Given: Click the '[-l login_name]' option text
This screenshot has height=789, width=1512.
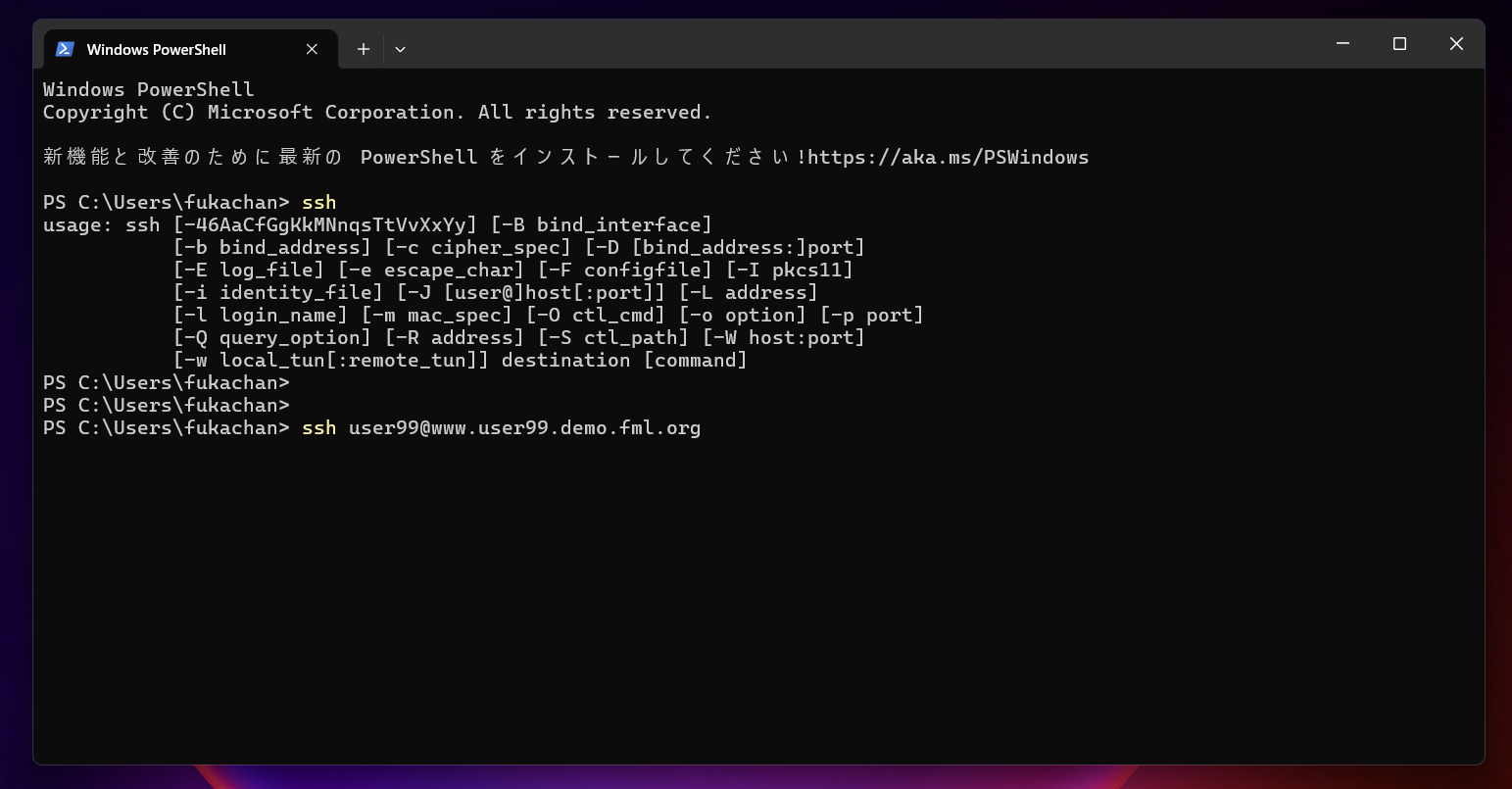Looking at the screenshot, I should 261,315.
